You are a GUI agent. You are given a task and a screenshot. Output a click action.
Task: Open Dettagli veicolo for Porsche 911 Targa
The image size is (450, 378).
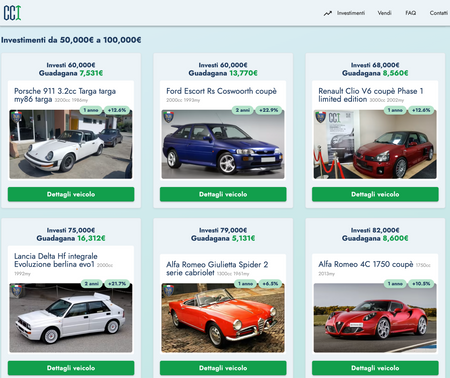point(71,194)
